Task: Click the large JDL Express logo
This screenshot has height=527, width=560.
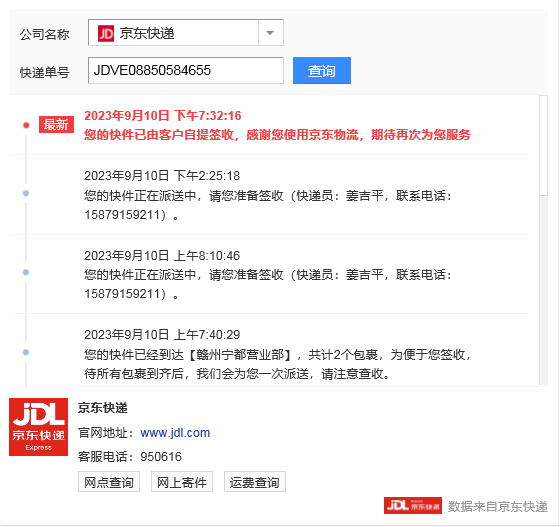Action: click(39, 427)
